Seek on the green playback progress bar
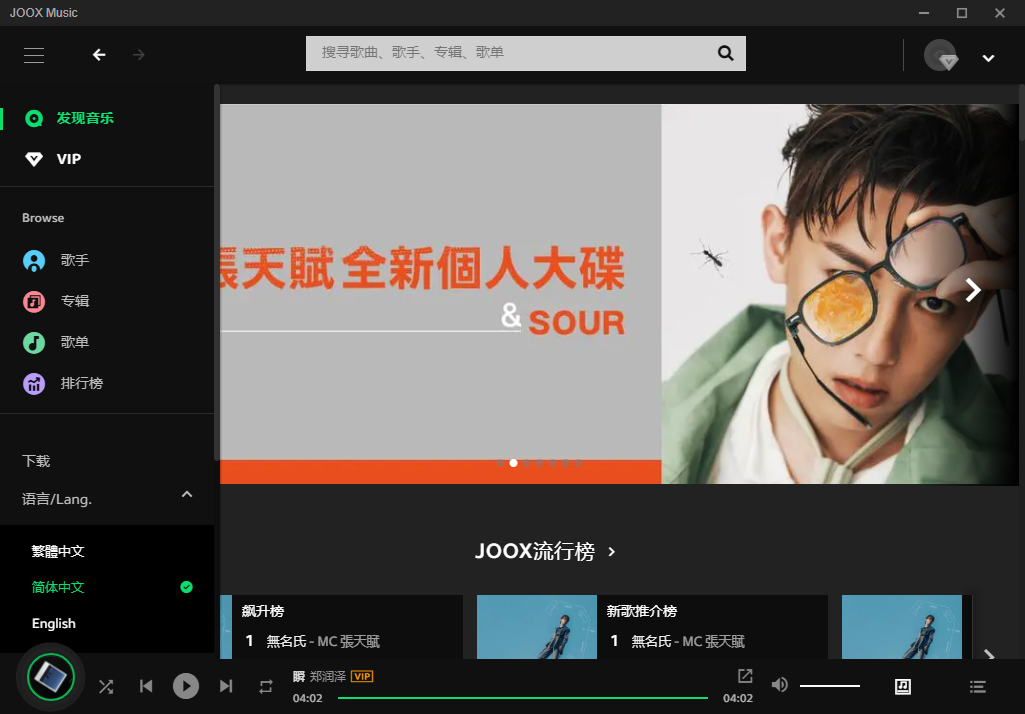The height and width of the screenshot is (714, 1025). coord(523,698)
